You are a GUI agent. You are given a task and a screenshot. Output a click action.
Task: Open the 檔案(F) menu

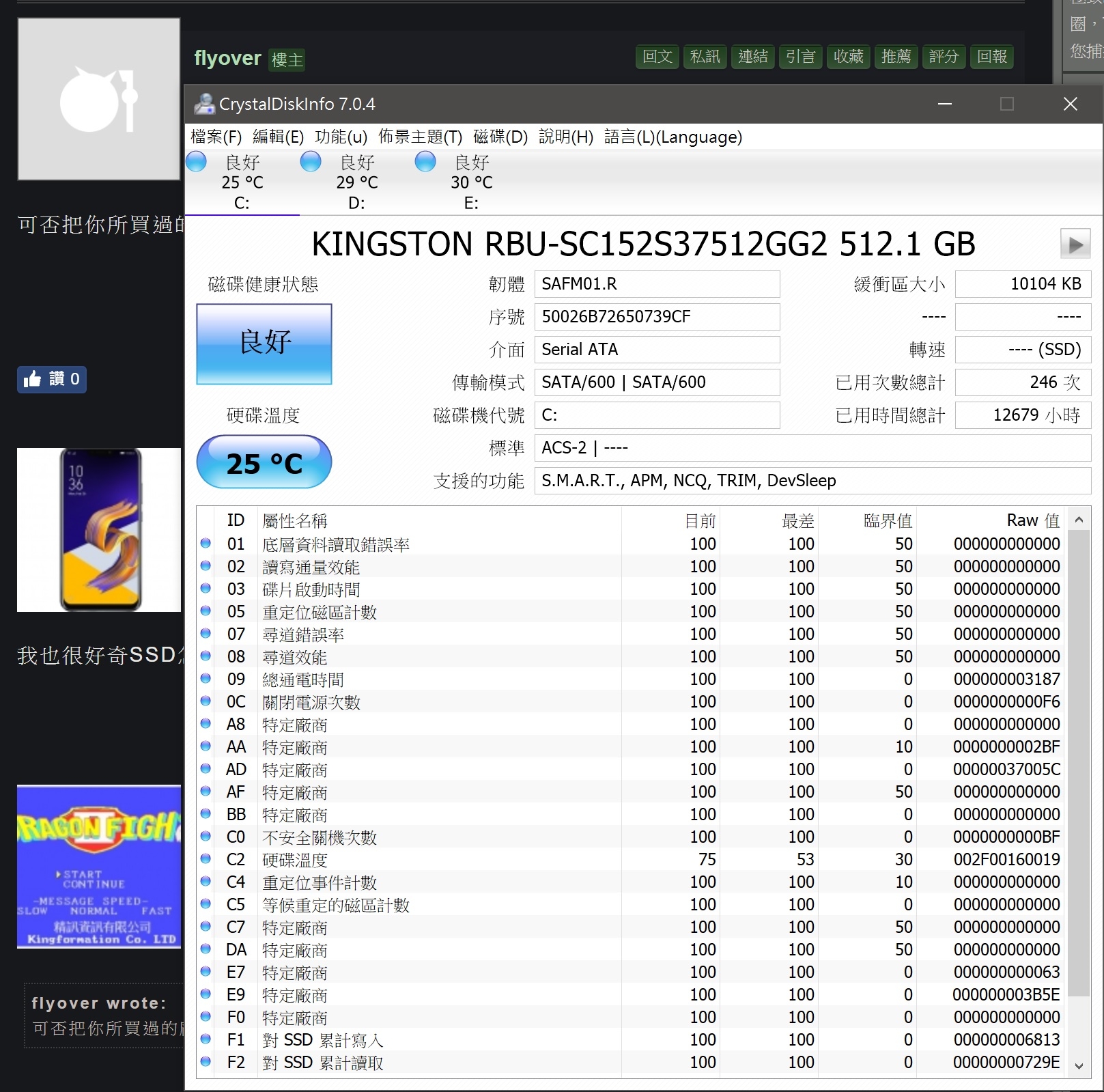(x=216, y=137)
